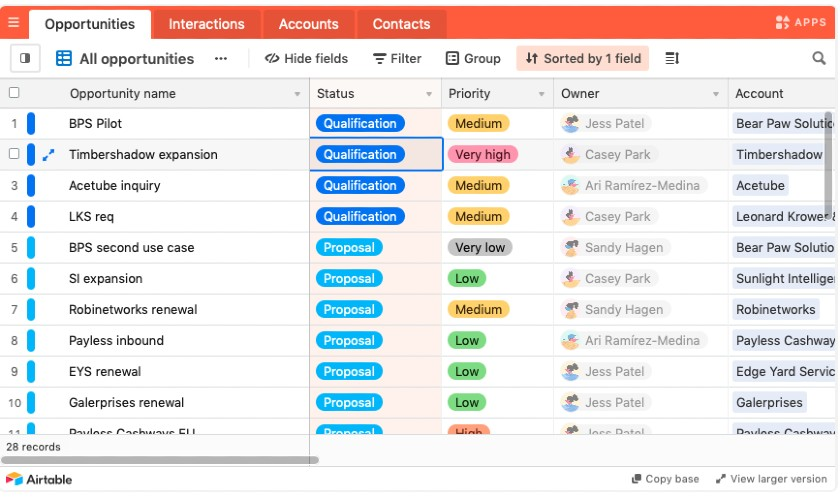This screenshot has width=840, height=498.
Task: Open the row height icon
Action: (x=672, y=59)
